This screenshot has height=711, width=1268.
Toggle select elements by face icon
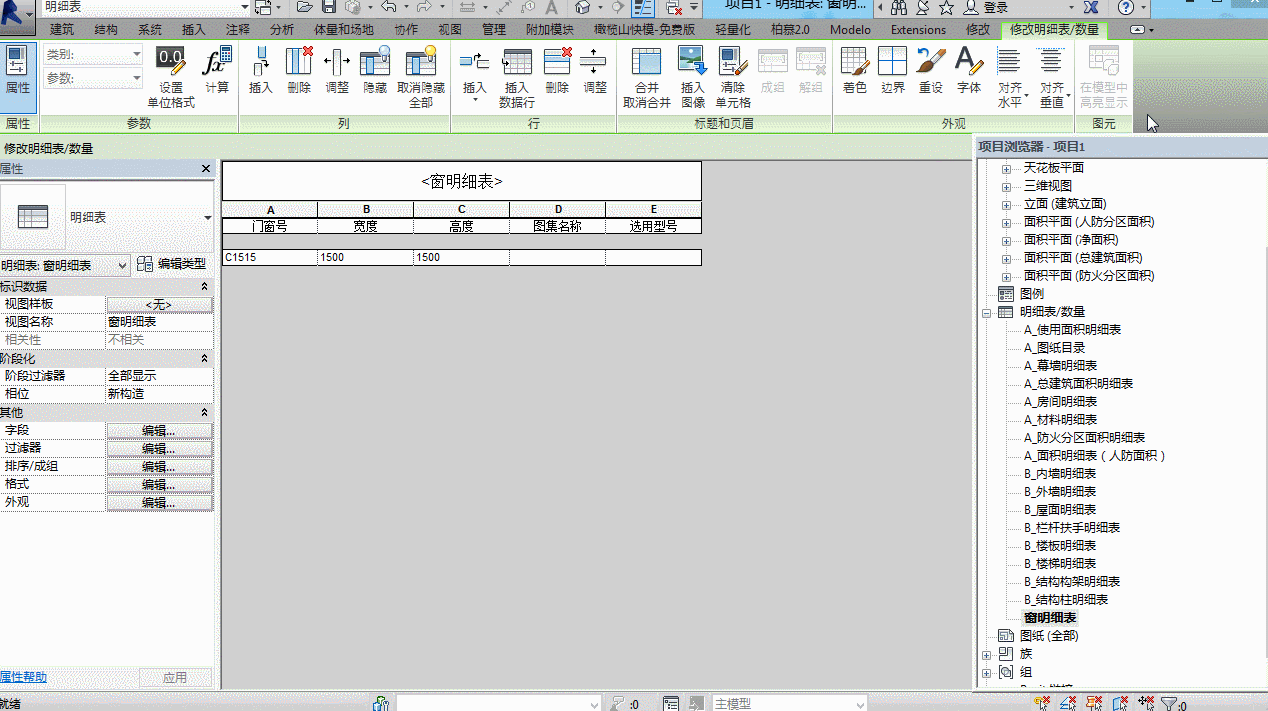(1120, 704)
